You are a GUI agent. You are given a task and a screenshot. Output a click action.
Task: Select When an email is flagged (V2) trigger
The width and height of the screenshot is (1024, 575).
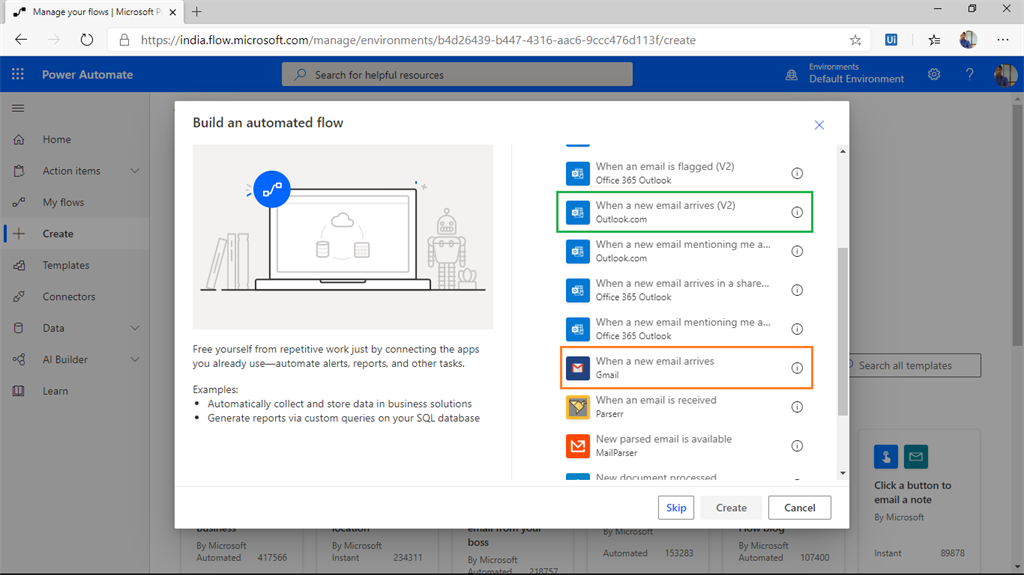click(x=686, y=173)
